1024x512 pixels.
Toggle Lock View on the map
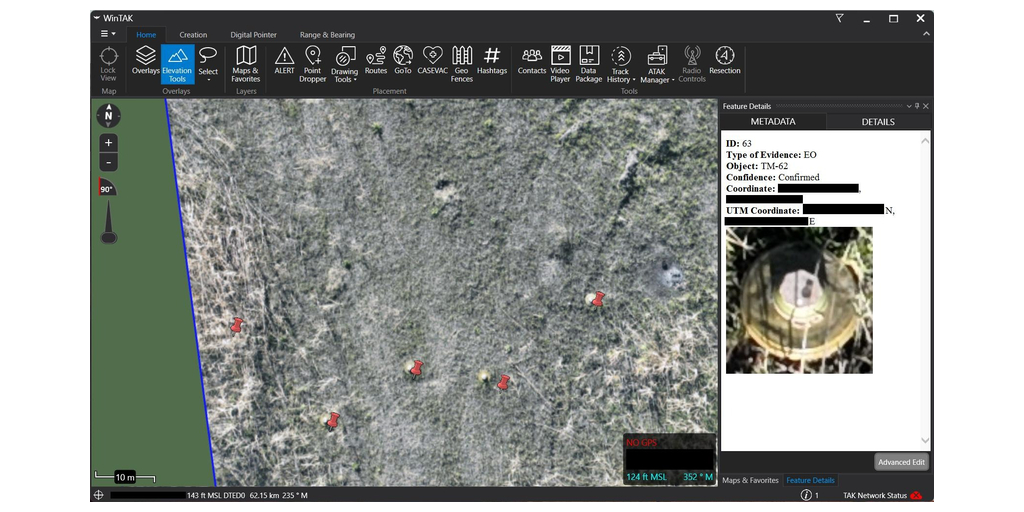[108, 62]
